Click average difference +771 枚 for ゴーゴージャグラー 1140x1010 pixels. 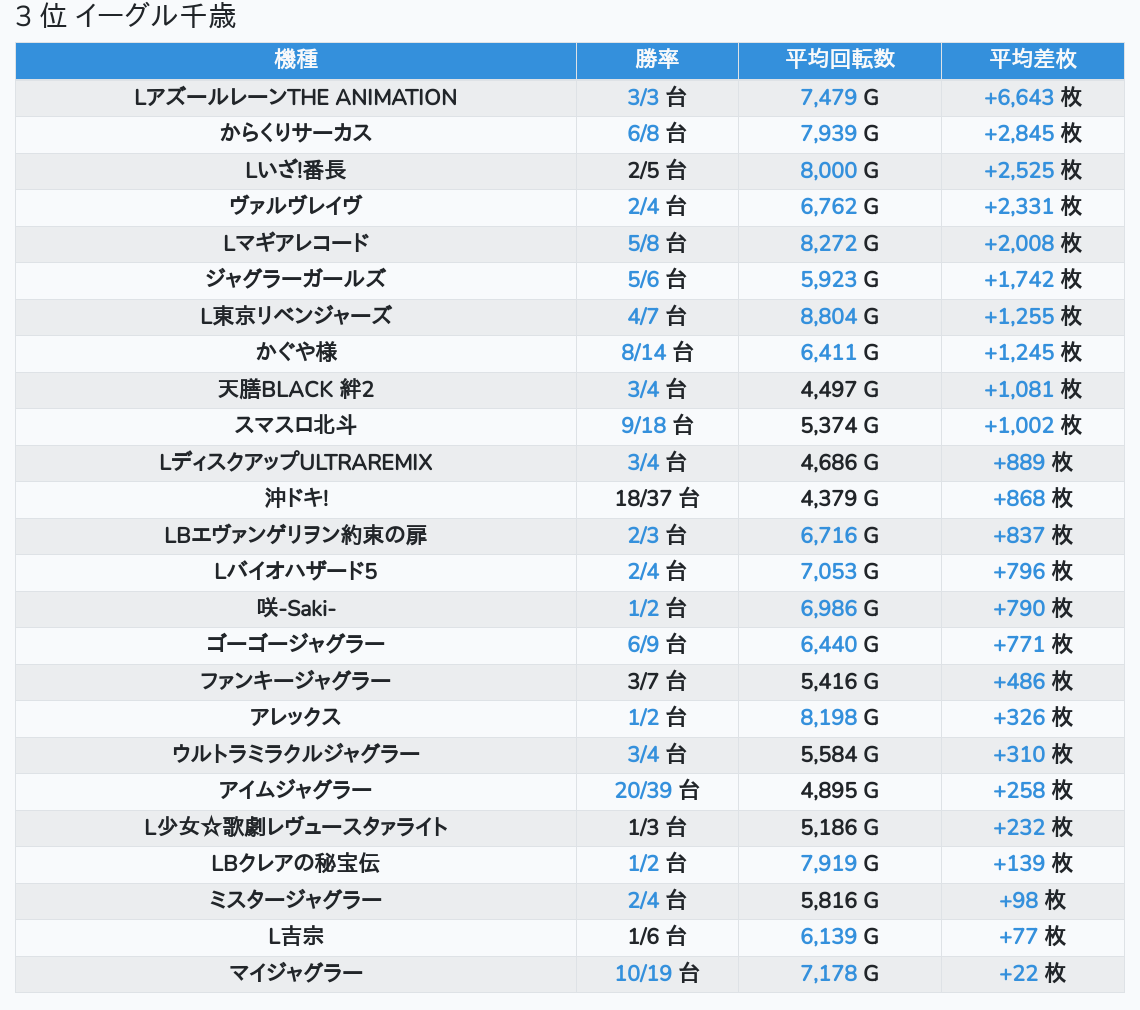[x=1032, y=644]
